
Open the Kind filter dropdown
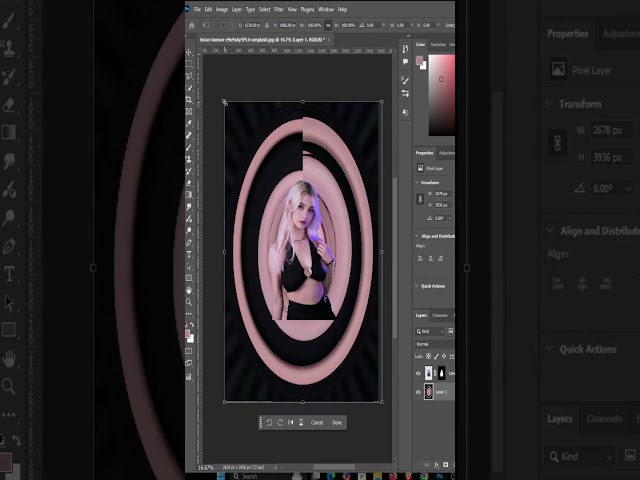pyautogui.click(x=430, y=331)
